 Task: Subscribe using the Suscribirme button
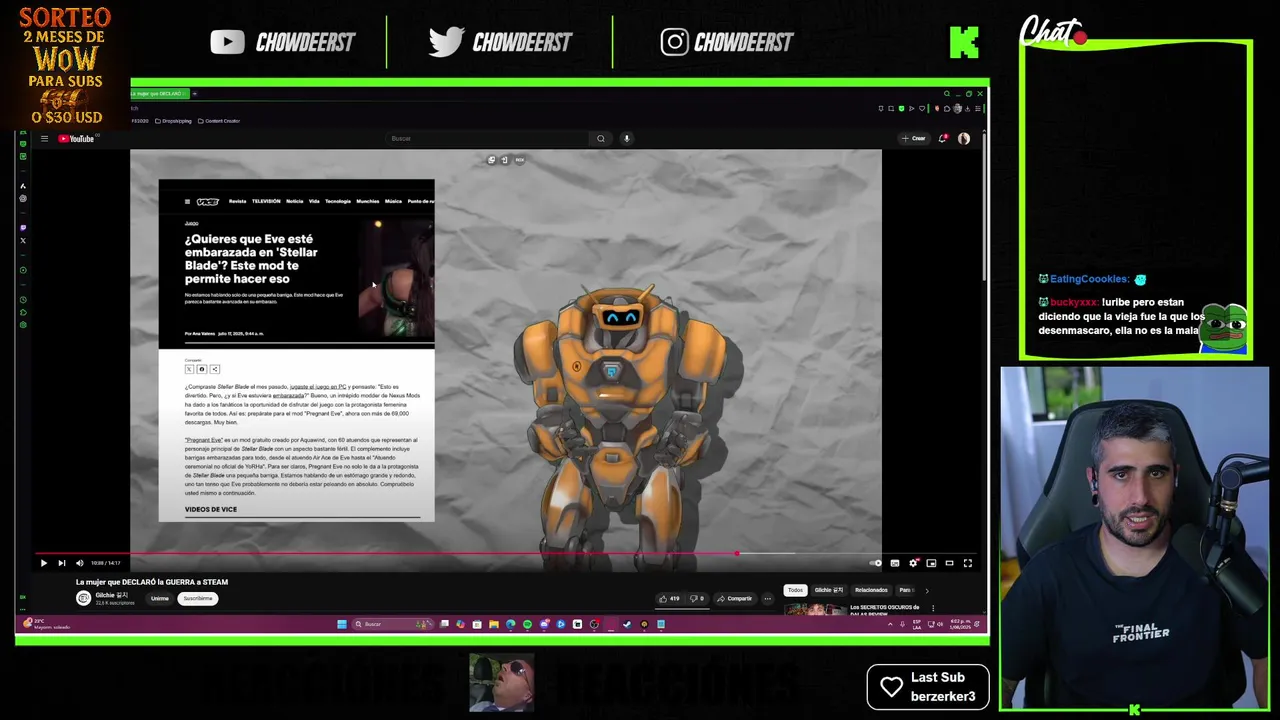point(198,599)
